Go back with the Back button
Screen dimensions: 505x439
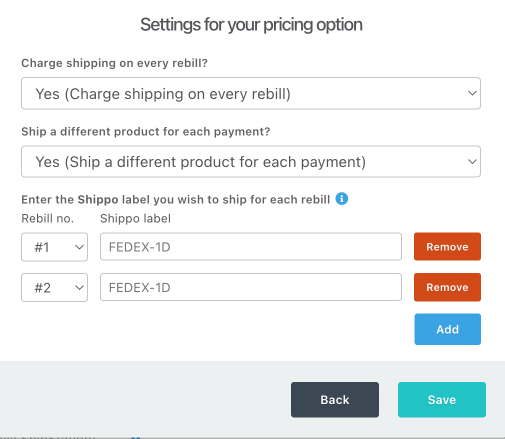pos(335,400)
